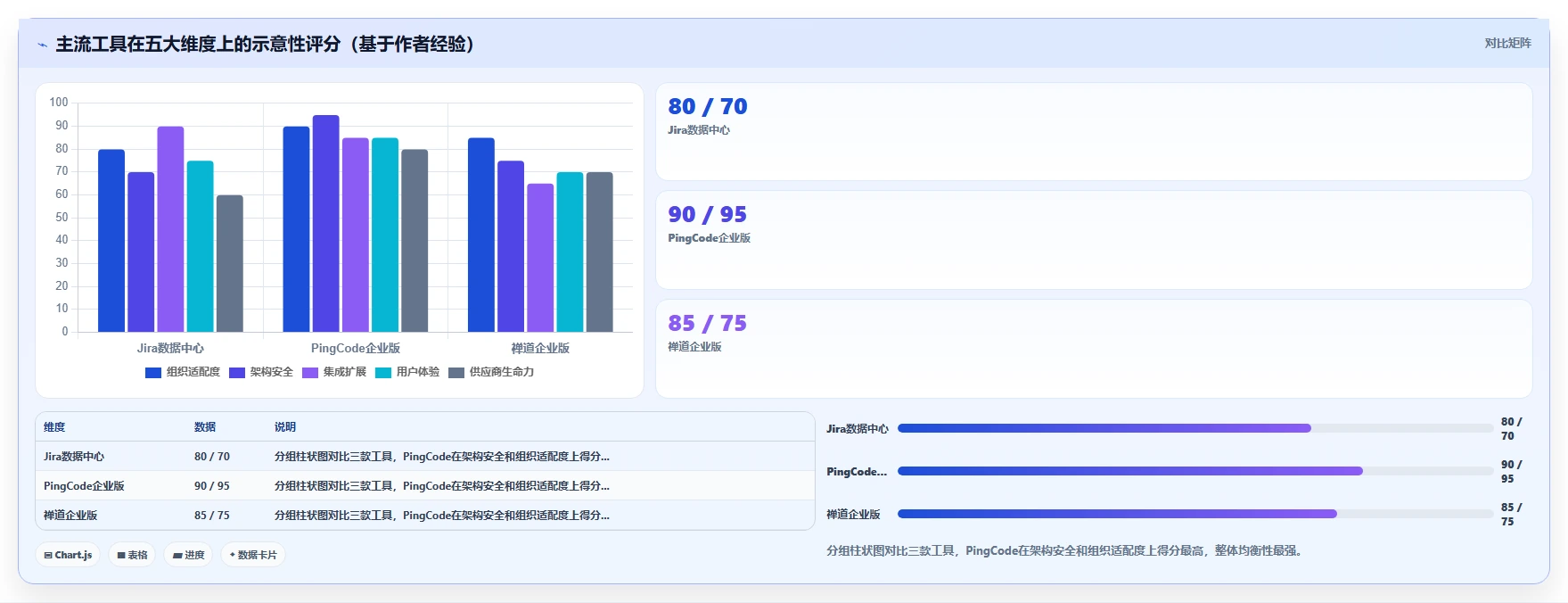Click Jira 组织适配度 bar at 80
The image size is (1568, 603).
(x=111, y=241)
